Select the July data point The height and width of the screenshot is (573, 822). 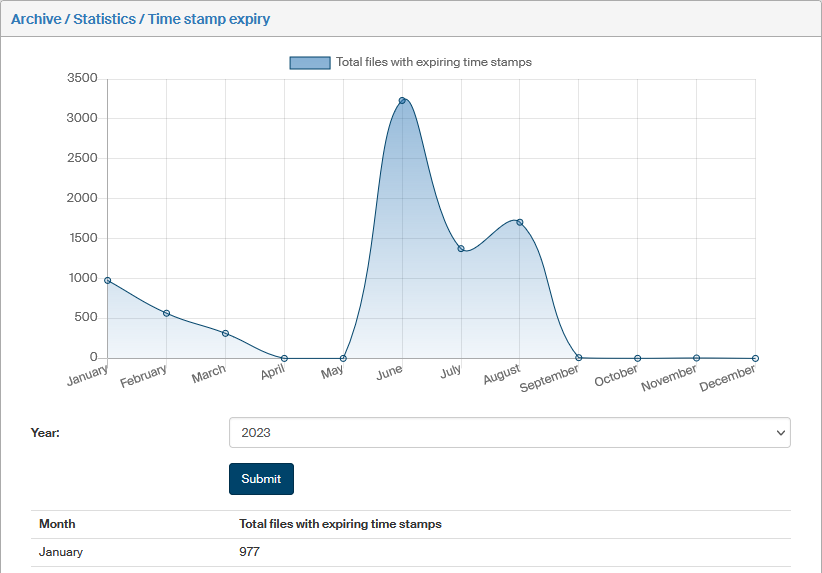(461, 248)
